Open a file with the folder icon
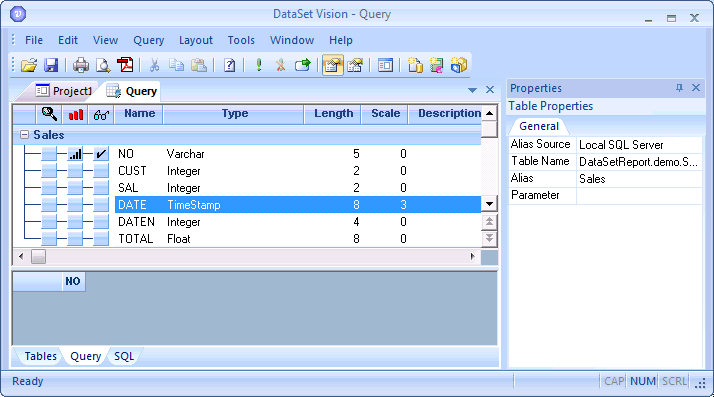The width and height of the screenshot is (714, 397). (x=29, y=65)
